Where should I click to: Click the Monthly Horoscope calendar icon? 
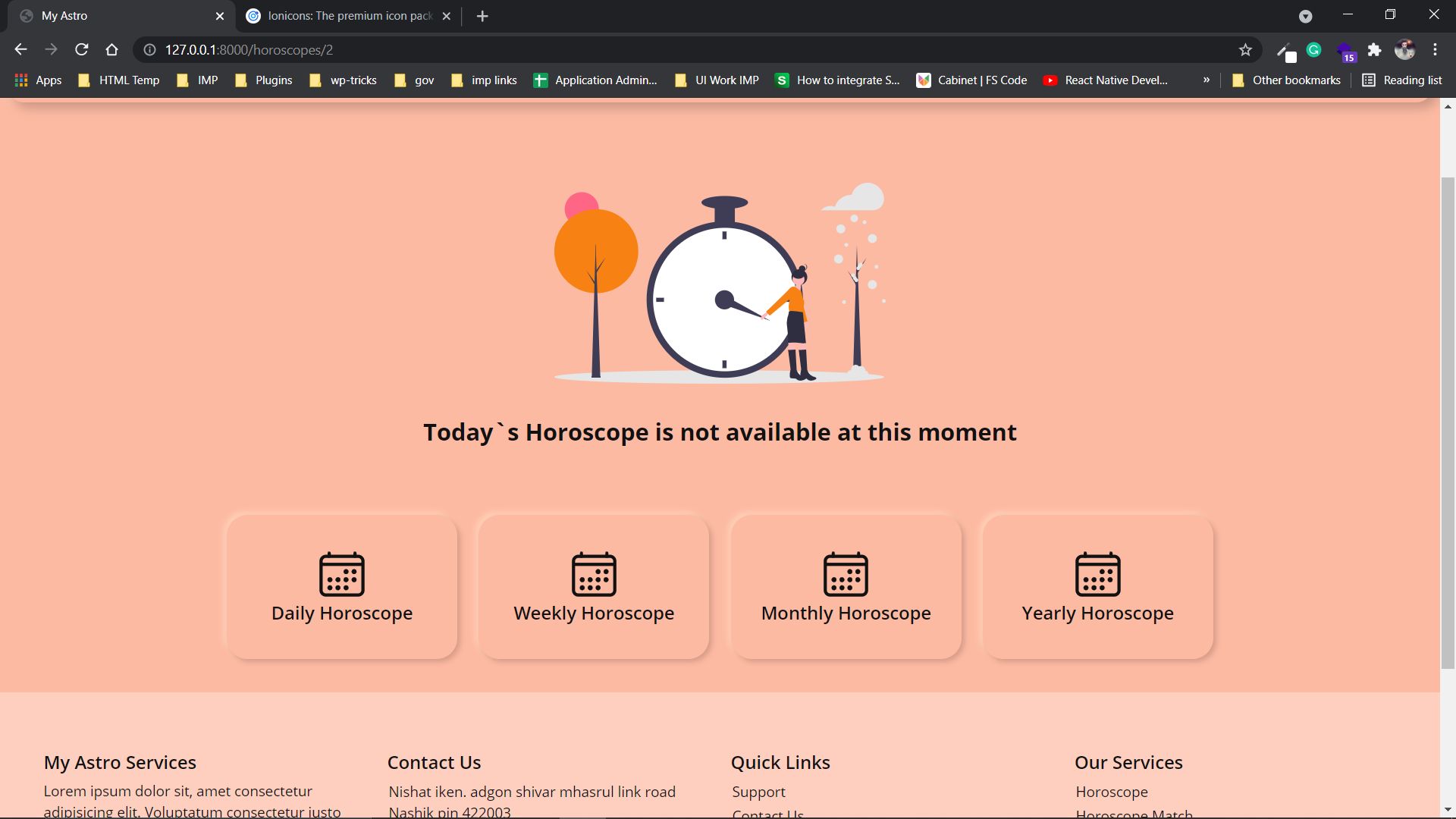click(x=846, y=574)
